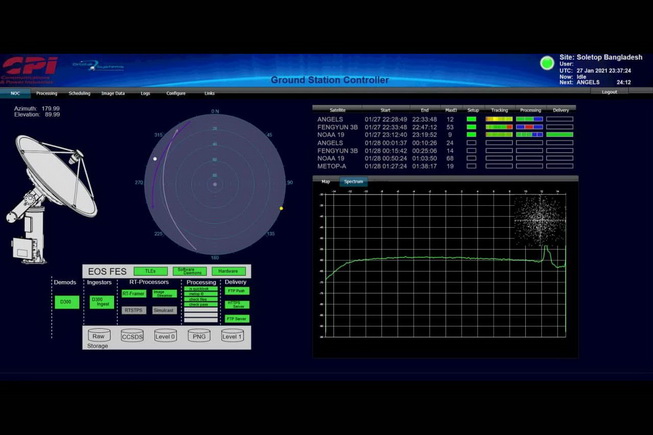
Task: Open the Raw storage cylinder
Action: [x=99, y=335]
